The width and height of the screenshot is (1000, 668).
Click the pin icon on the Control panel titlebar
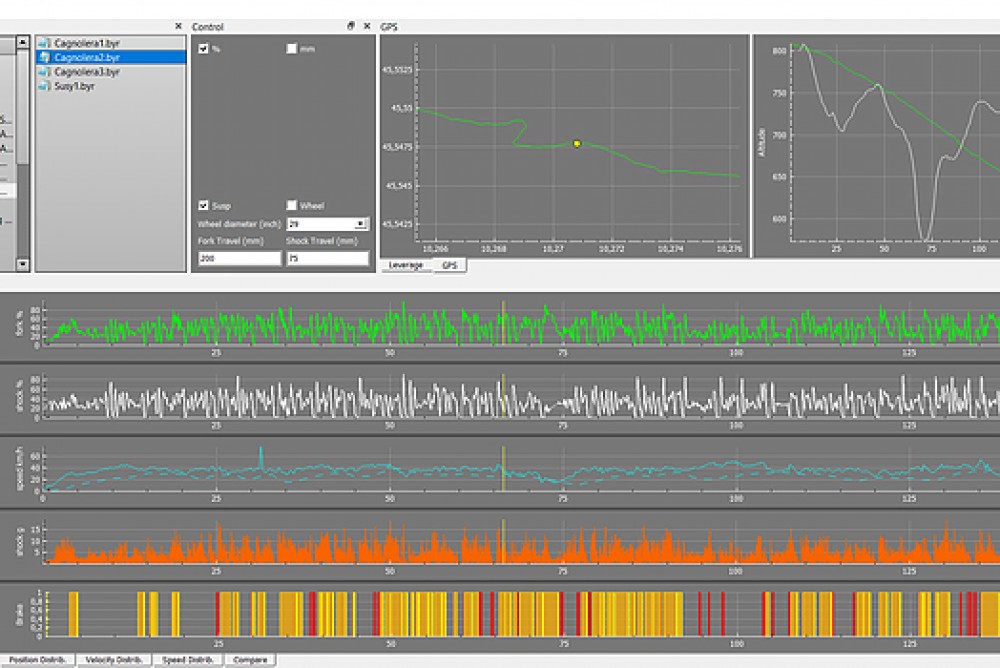(x=350, y=24)
